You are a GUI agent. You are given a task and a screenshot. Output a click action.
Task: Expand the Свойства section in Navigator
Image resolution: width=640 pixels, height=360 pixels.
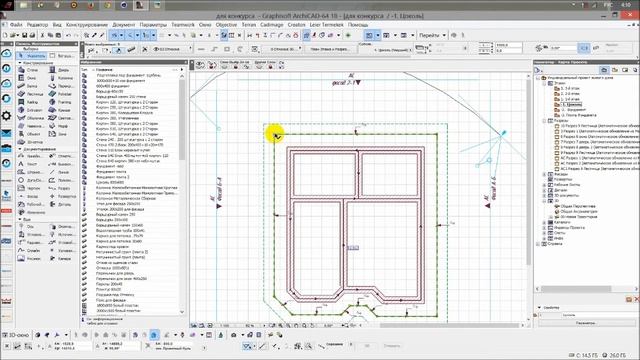pos(539,307)
